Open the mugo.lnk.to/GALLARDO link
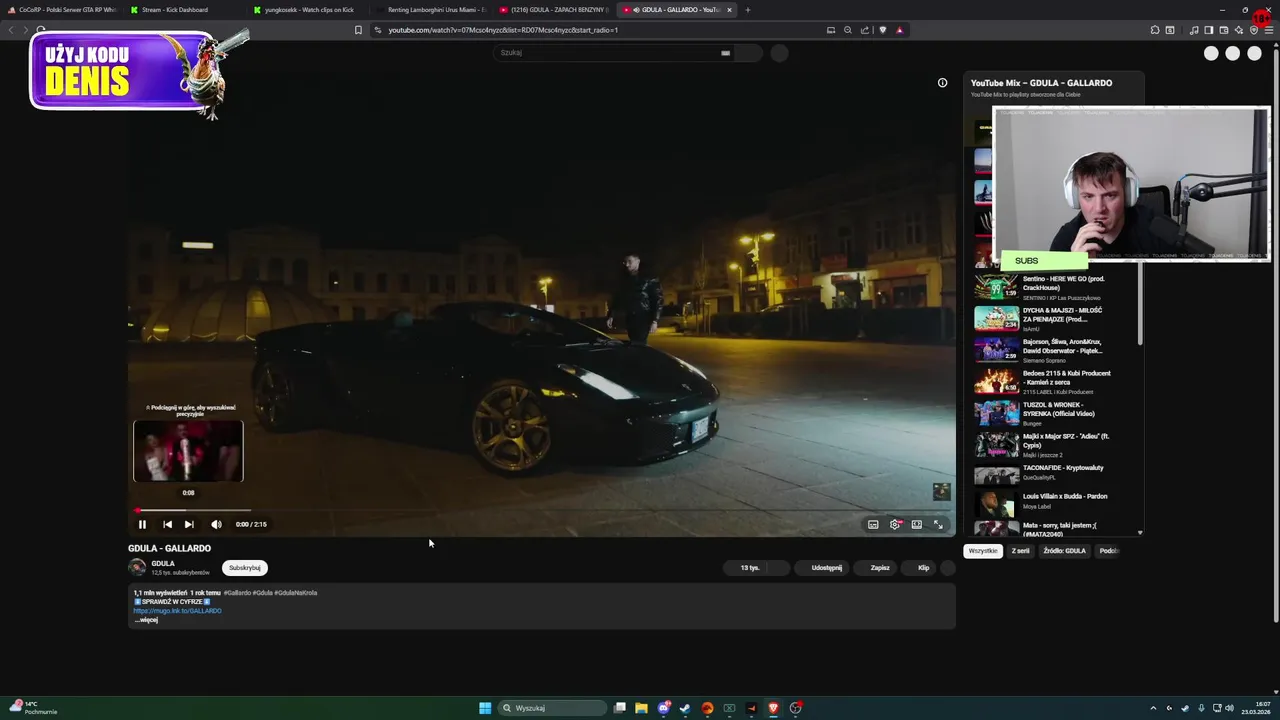 [177, 610]
